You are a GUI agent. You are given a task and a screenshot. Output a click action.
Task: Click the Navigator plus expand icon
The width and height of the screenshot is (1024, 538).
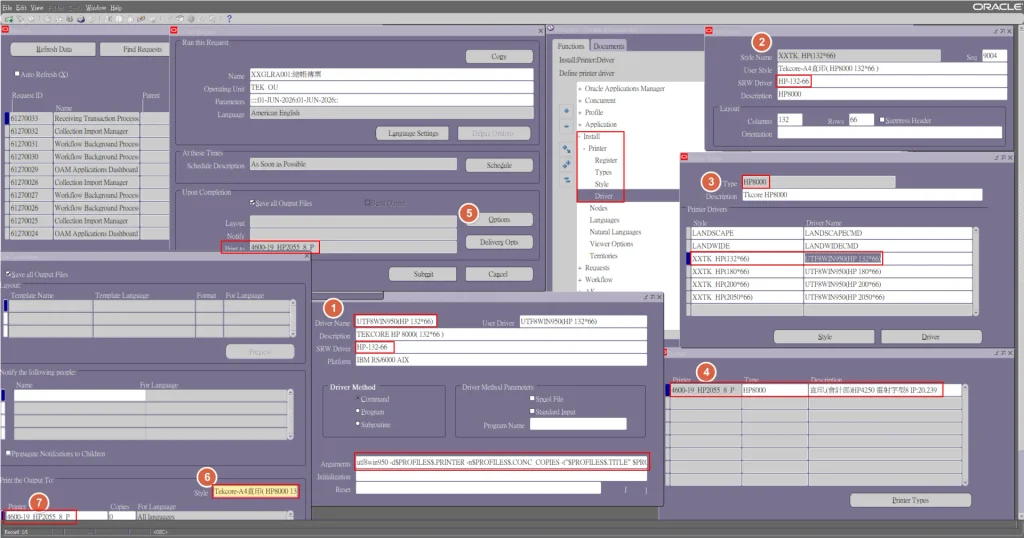point(566,111)
